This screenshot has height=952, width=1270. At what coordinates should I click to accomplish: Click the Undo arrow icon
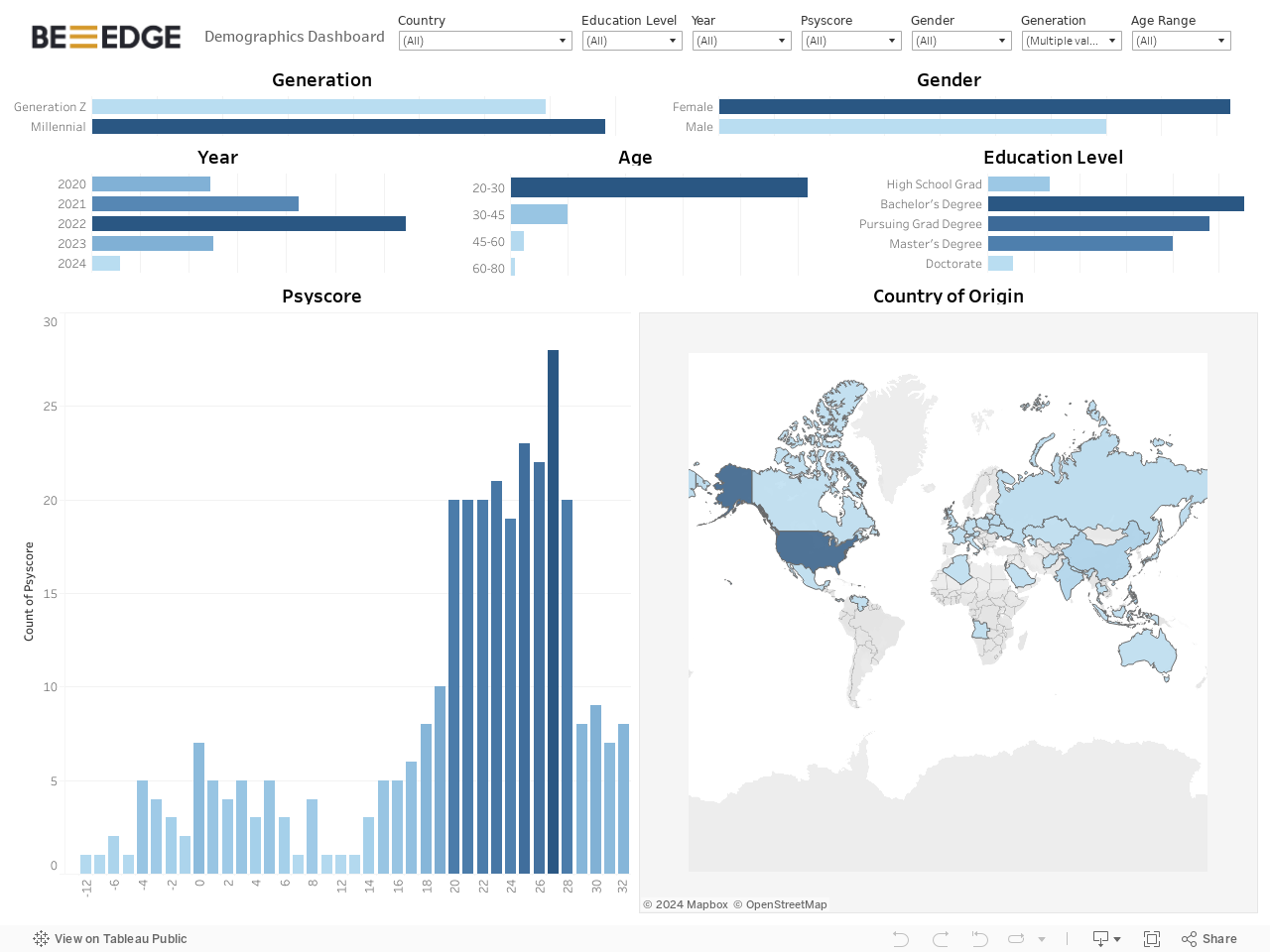coord(900,938)
